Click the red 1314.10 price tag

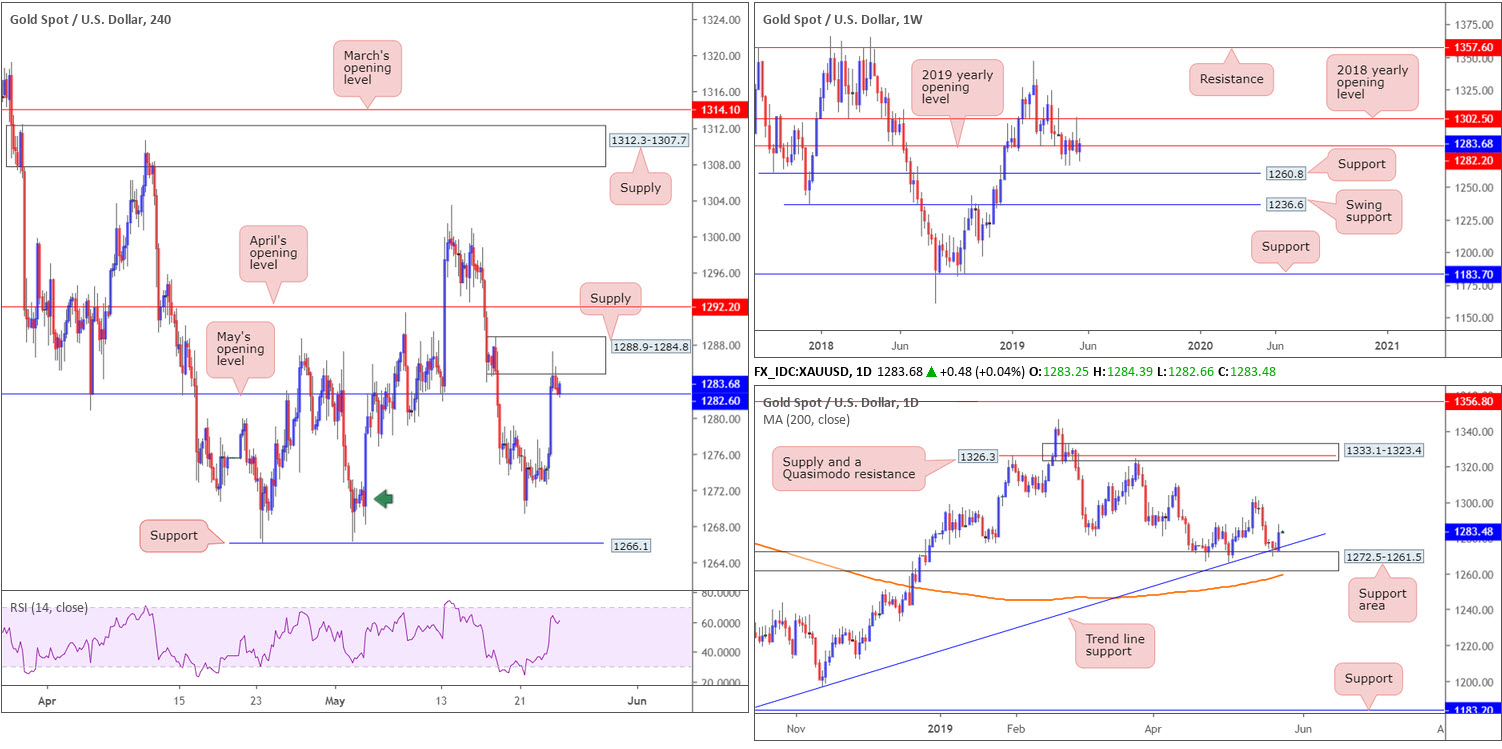720,110
